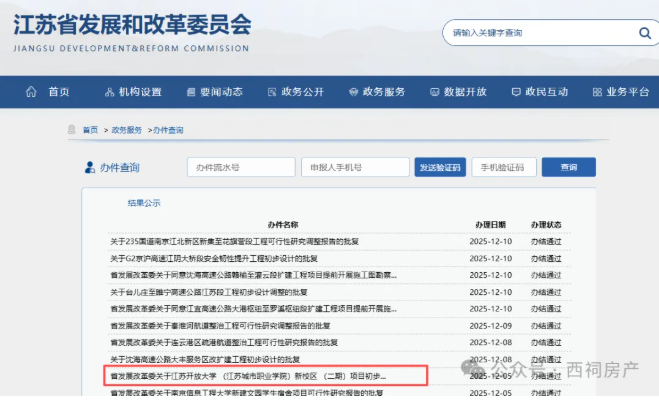659x401 pixels.
Task: Click the 机构设置 organization icon
Action: click(x=108, y=92)
